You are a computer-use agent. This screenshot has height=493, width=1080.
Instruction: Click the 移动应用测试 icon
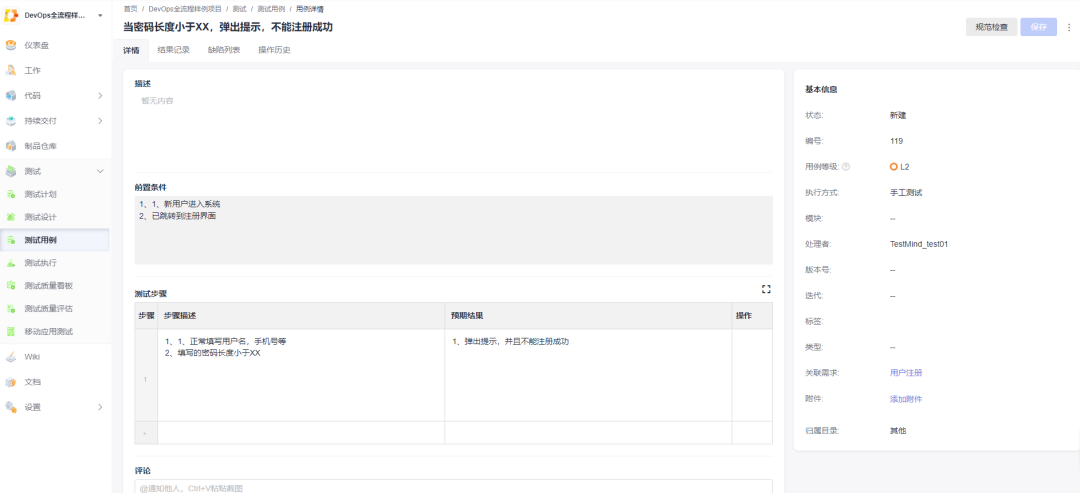click(11, 331)
